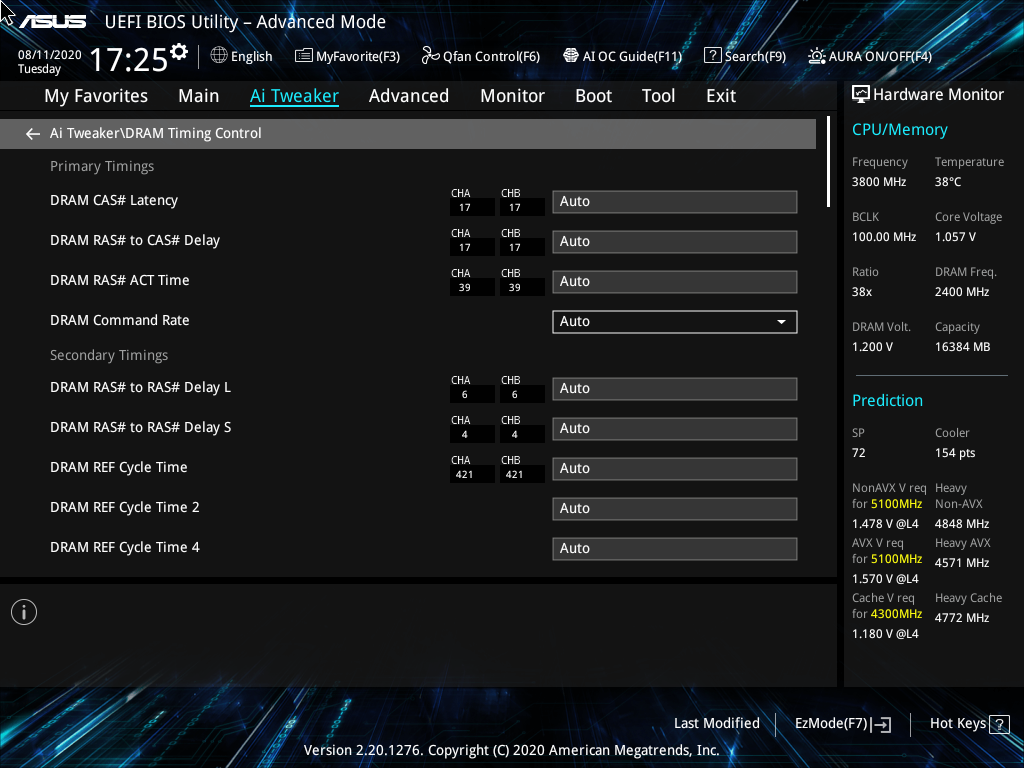Open the Exit menu
The image size is (1024, 768).
pyautogui.click(x=720, y=95)
